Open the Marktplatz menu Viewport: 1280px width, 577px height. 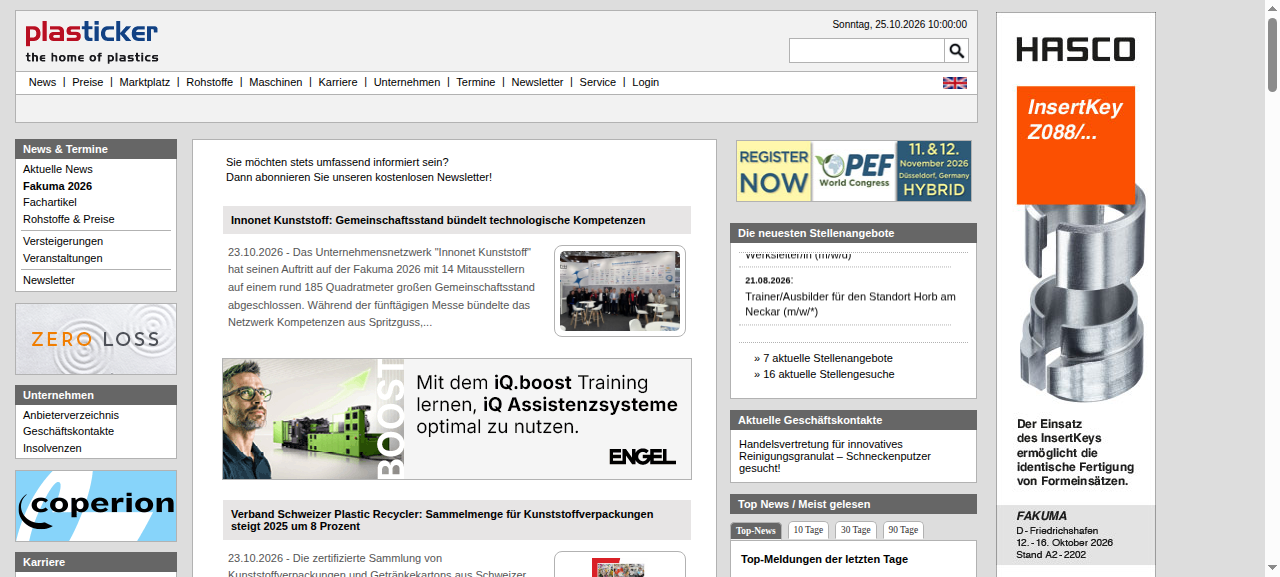point(145,82)
